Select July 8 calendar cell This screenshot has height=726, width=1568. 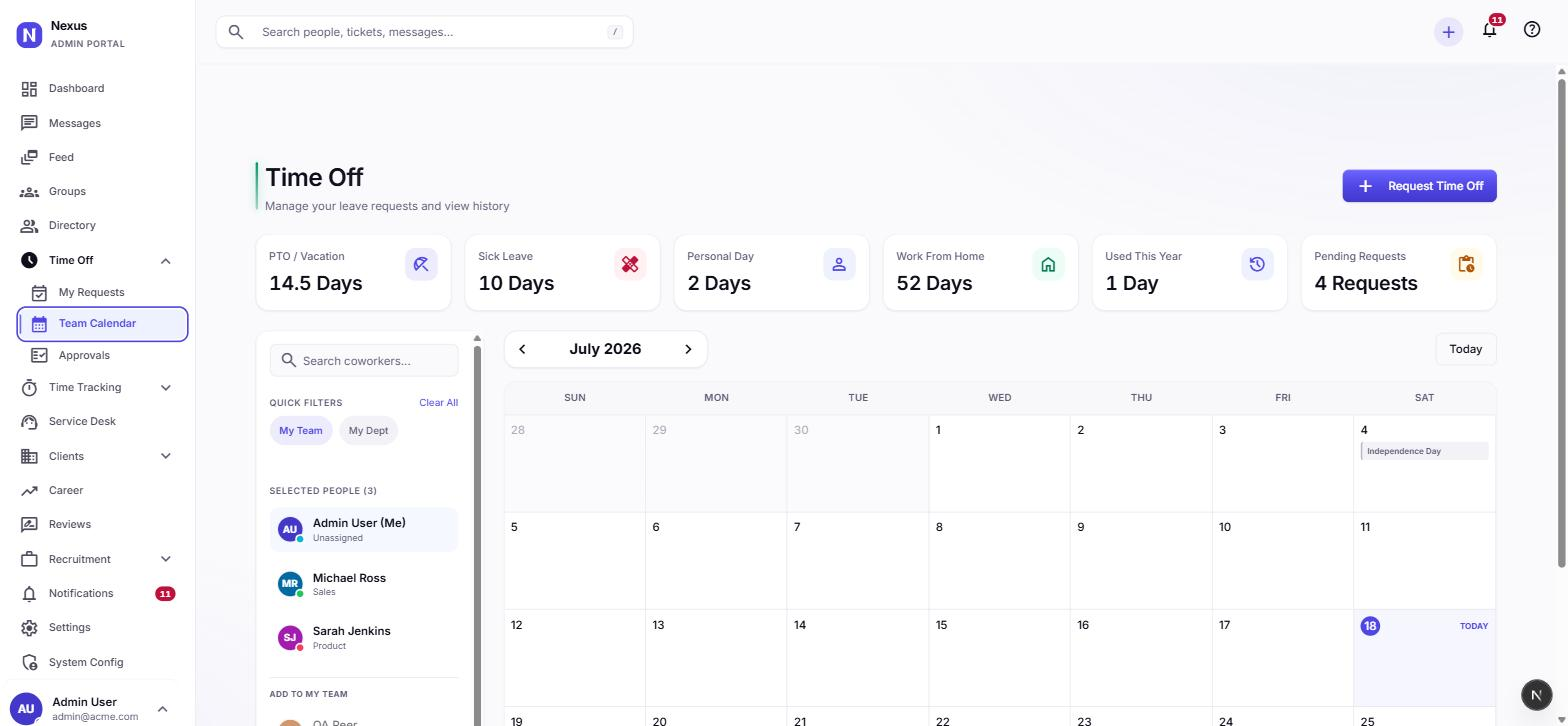click(x=999, y=561)
